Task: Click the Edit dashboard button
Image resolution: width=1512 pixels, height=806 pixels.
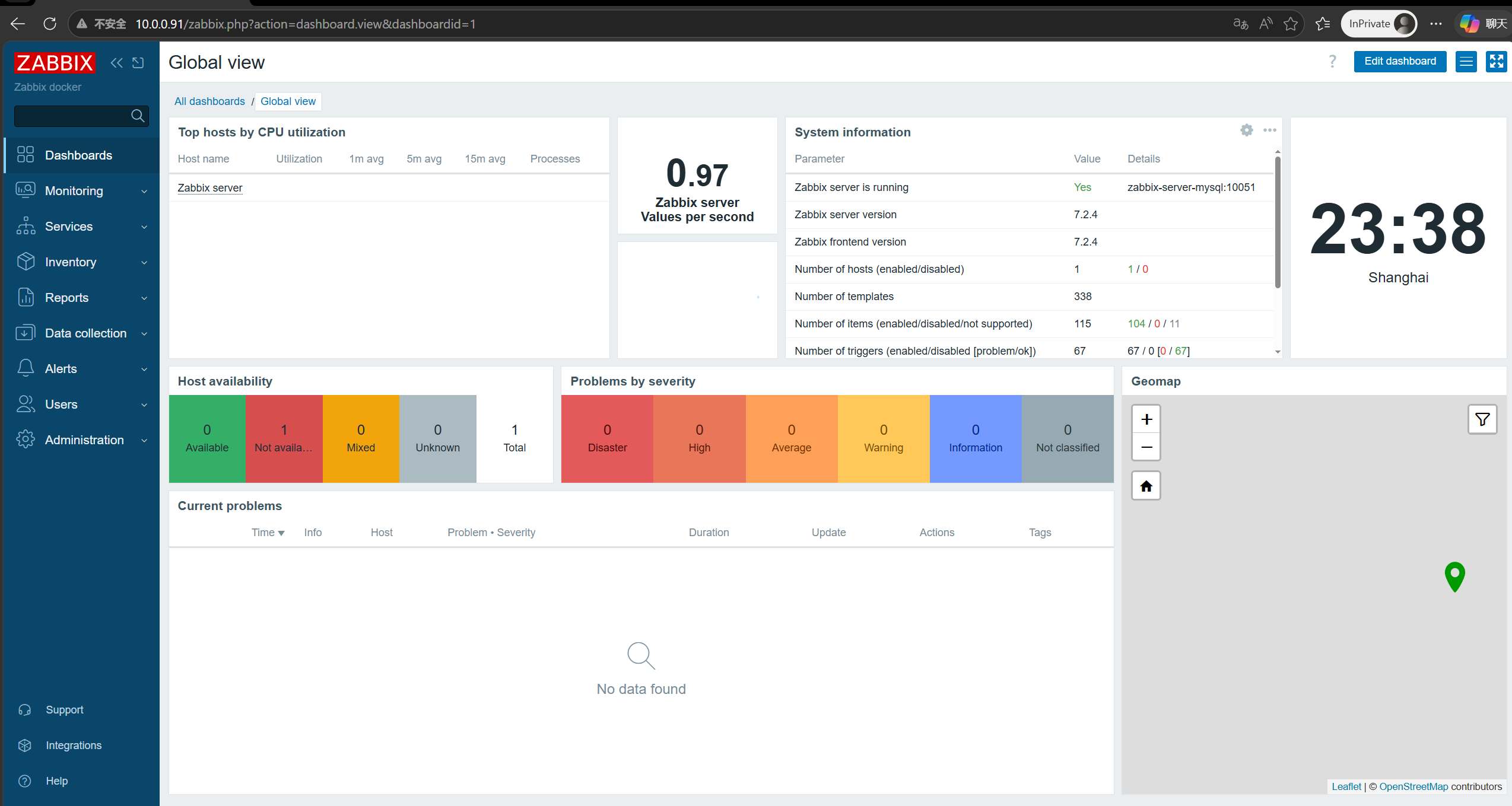Action: click(1399, 62)
